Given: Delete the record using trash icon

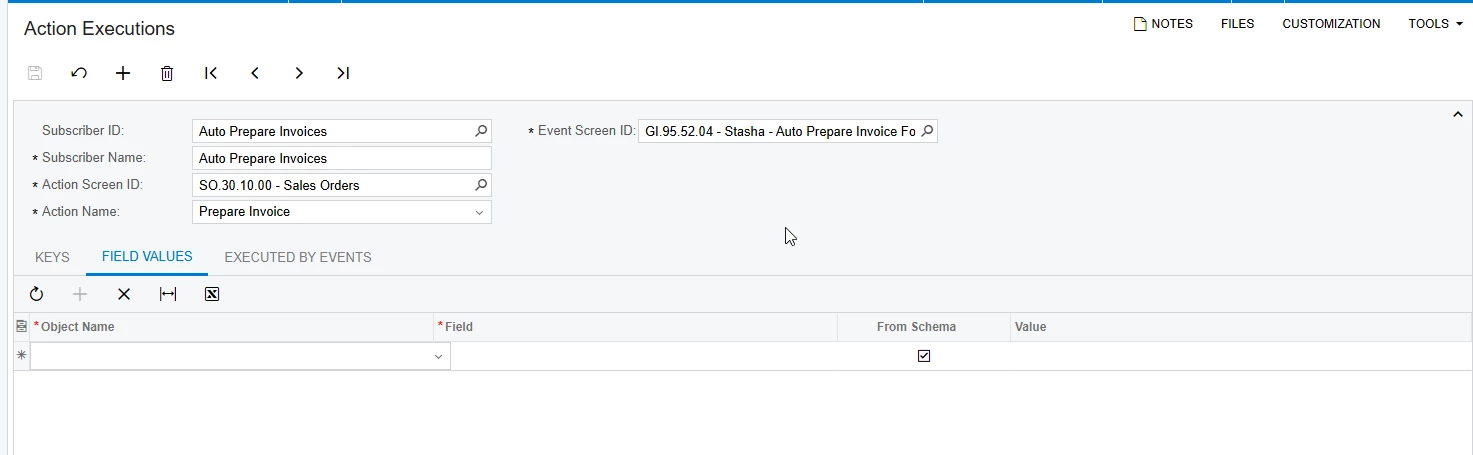Looking at the screenshot, I should pos(167,73).
